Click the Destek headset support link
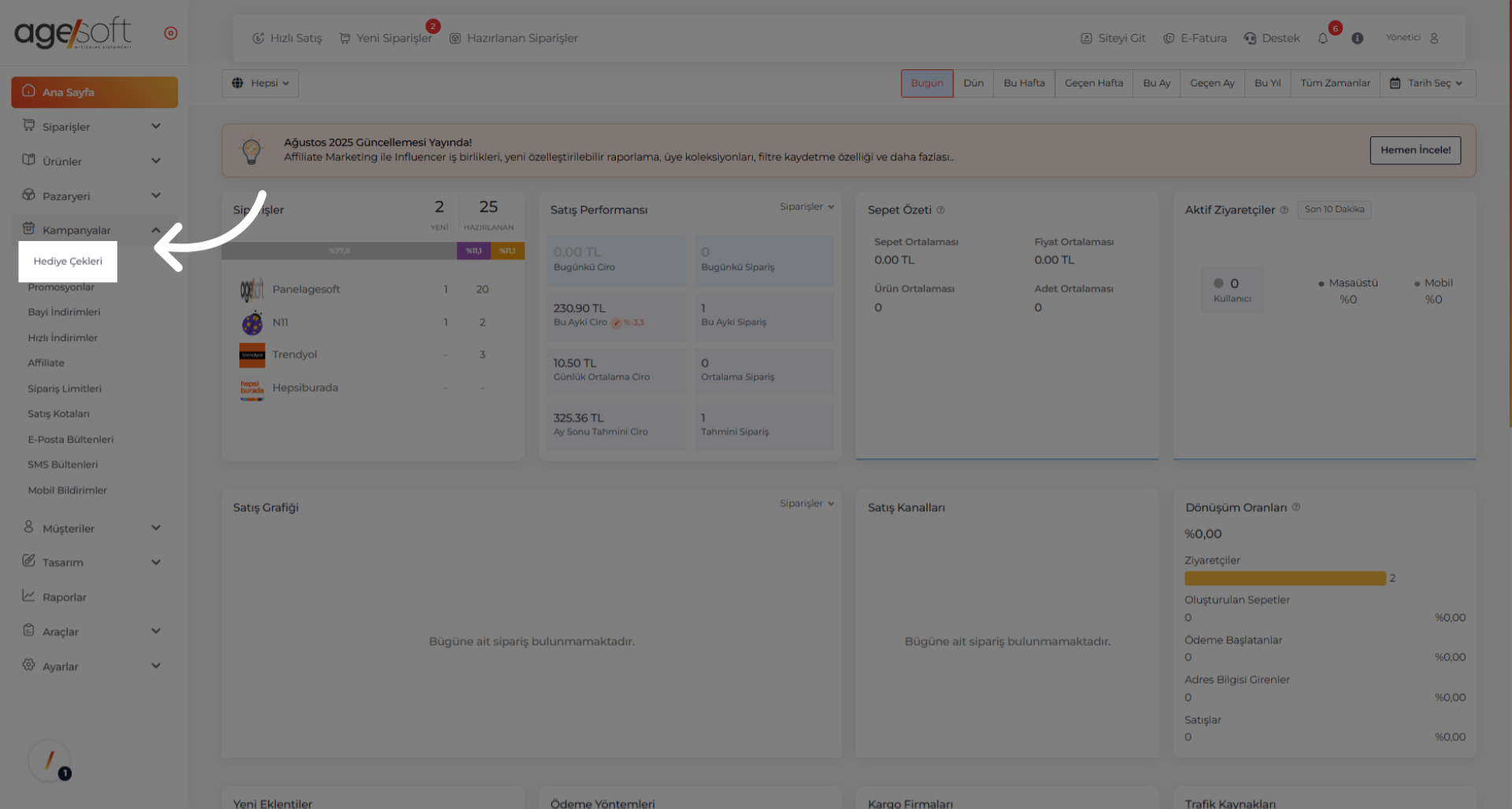Screen dimensions: 1512x809 point(1272,39)
